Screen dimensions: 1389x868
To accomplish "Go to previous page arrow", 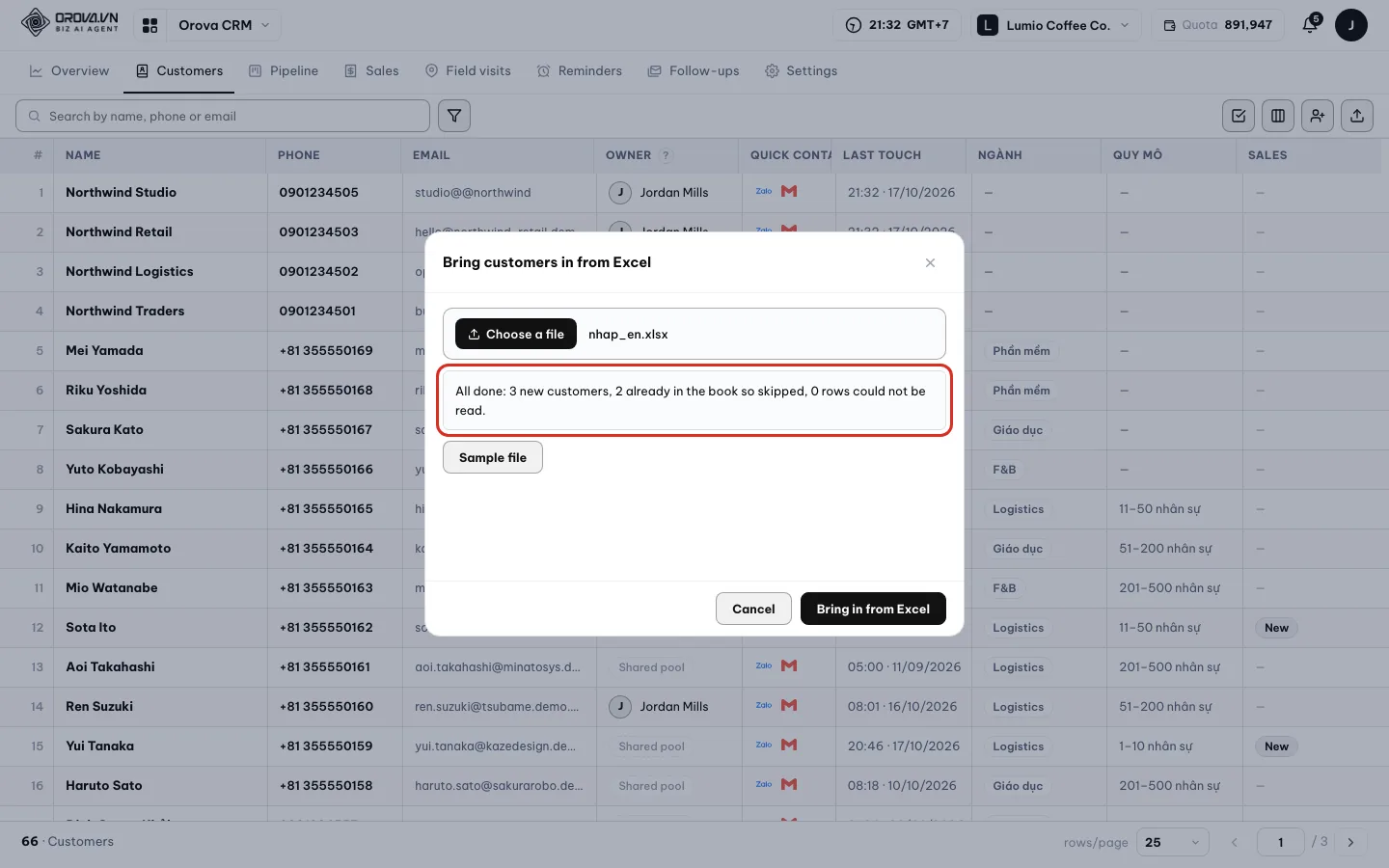I will 1234,842.
